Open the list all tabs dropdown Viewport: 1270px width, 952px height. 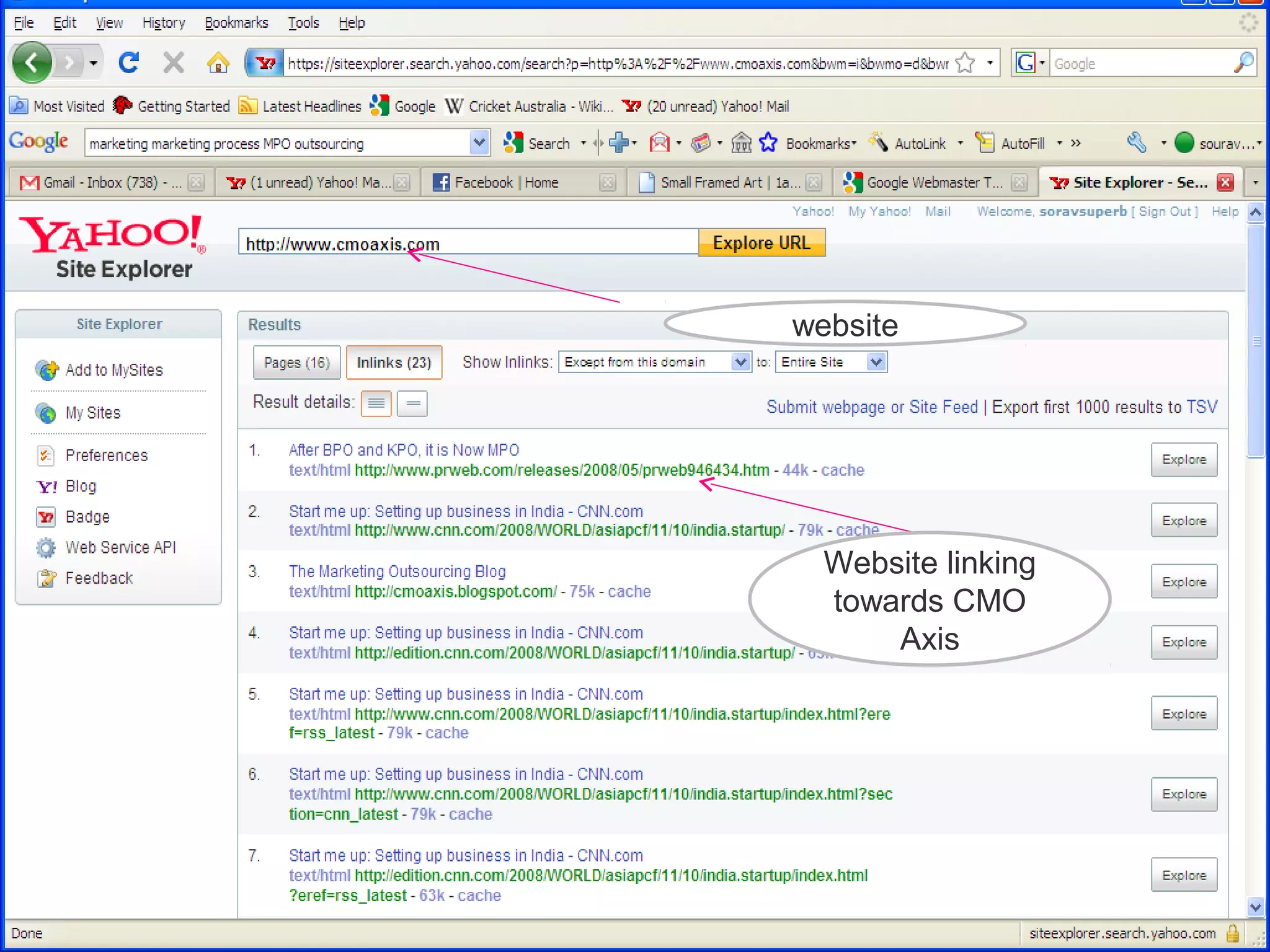tap(1256, 182)
